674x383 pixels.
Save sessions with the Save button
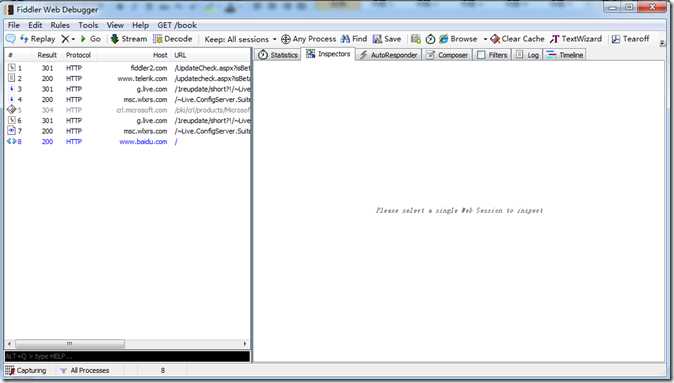pos(387,39)
